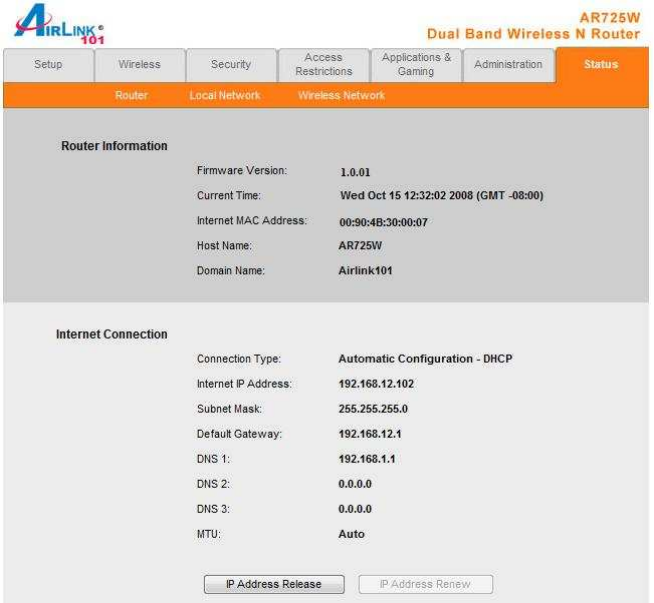Select the MTU value Auto
Image resolution: width=654 pixels, height=603 pixels.
tap(352, 534)
